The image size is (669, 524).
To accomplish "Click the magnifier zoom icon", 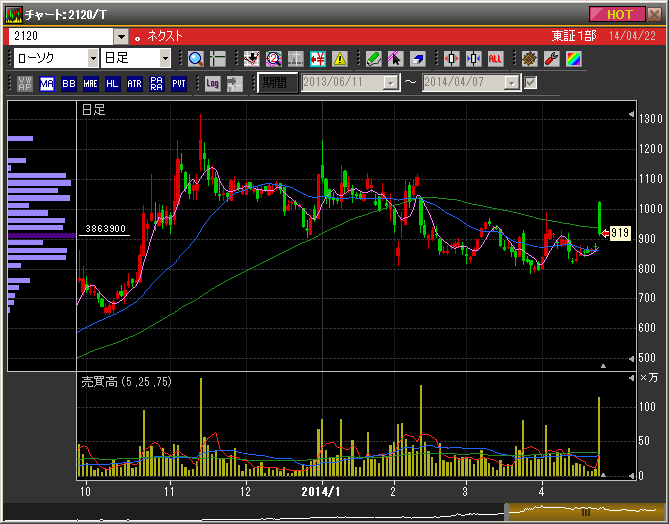I will [196, 58].
